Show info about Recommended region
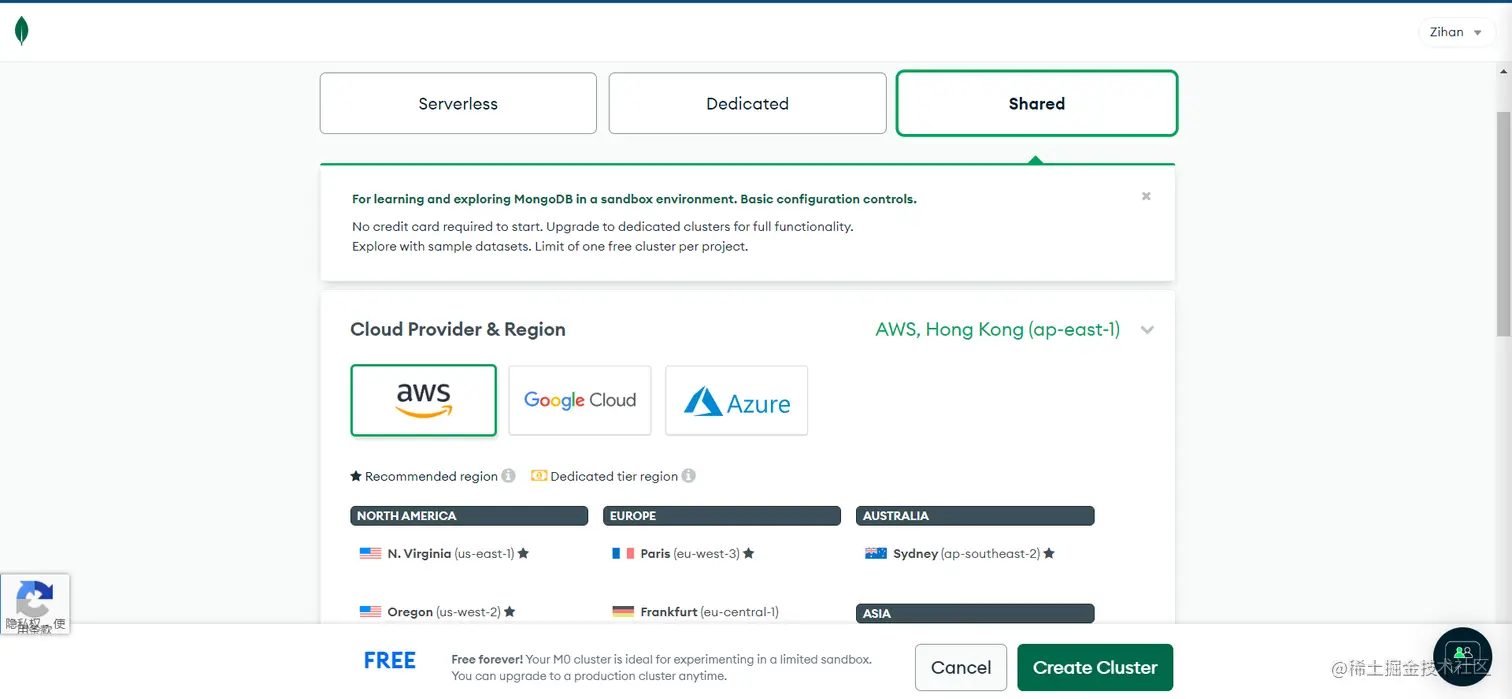This screenshot has width=1512, height=699. (508, 476)
